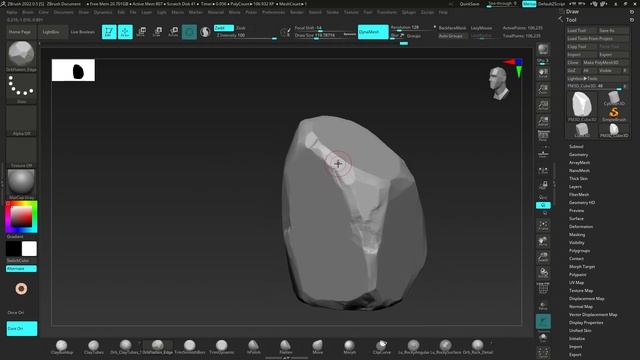Image resolution: width=640 pixels, height=360 pixels.
Task: Select the SimpleBrush tool thumbnail
Action: [x=614, y=113]
